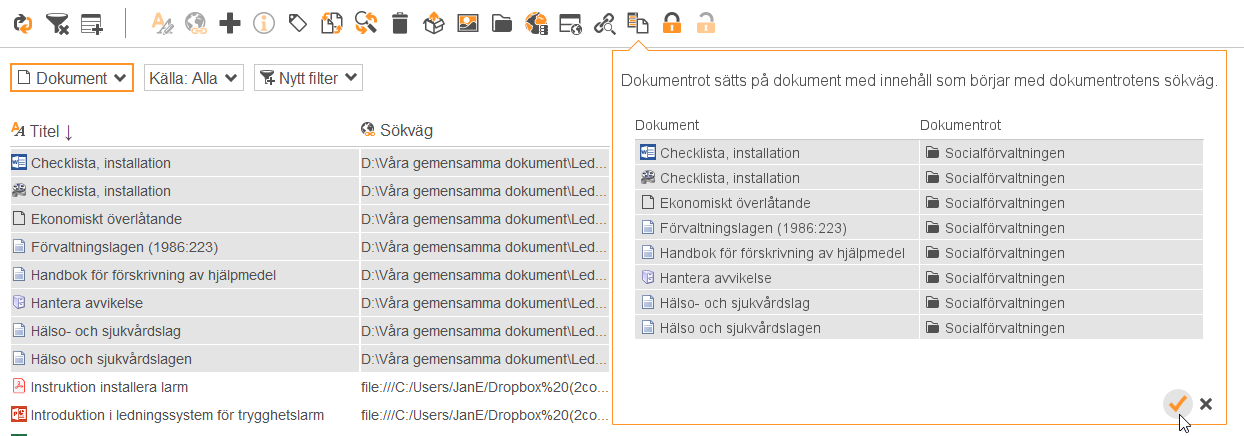Click the search and replace icon
This screenshot has height=436, width=1244.
click(x=366, y=23)
